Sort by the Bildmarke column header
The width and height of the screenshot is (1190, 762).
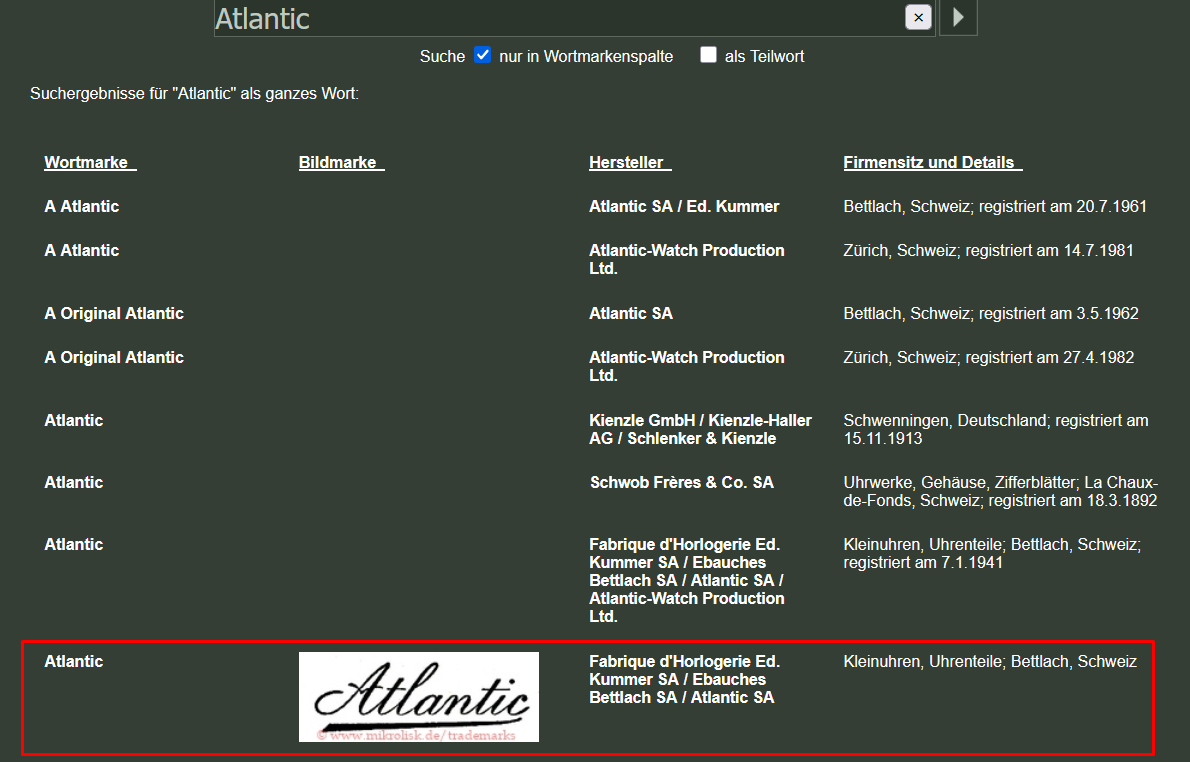point(341,162)
